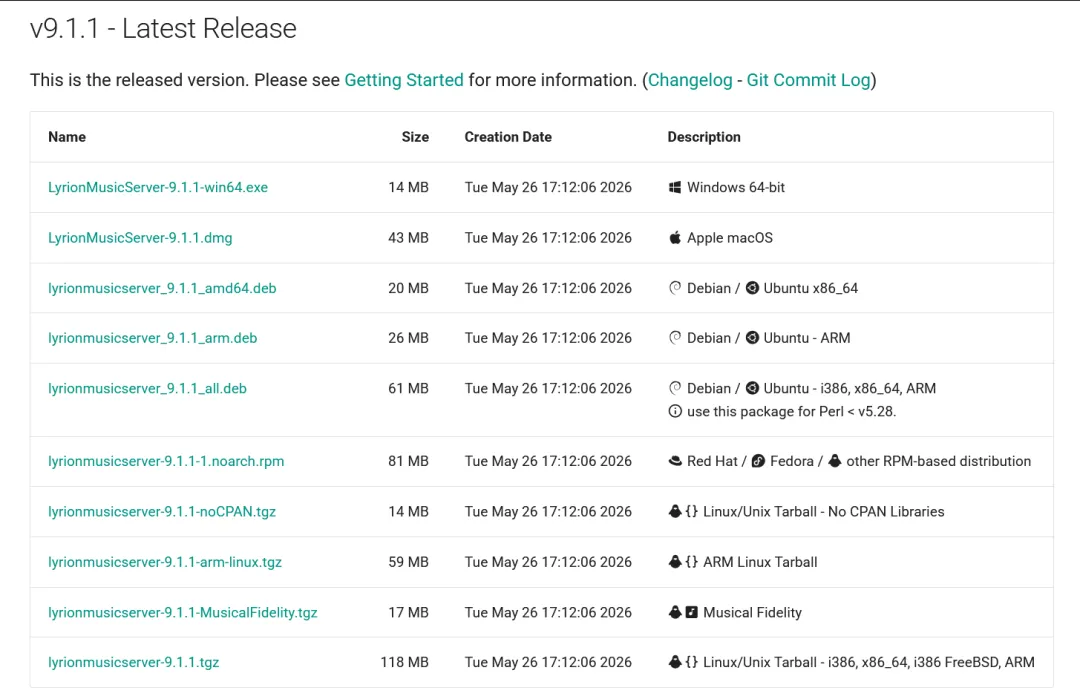Image resolution: width=1080 pixels, height=699 pixels.
Task: Click the 'other RPM-based distribution' text
Action: (939, 461)
